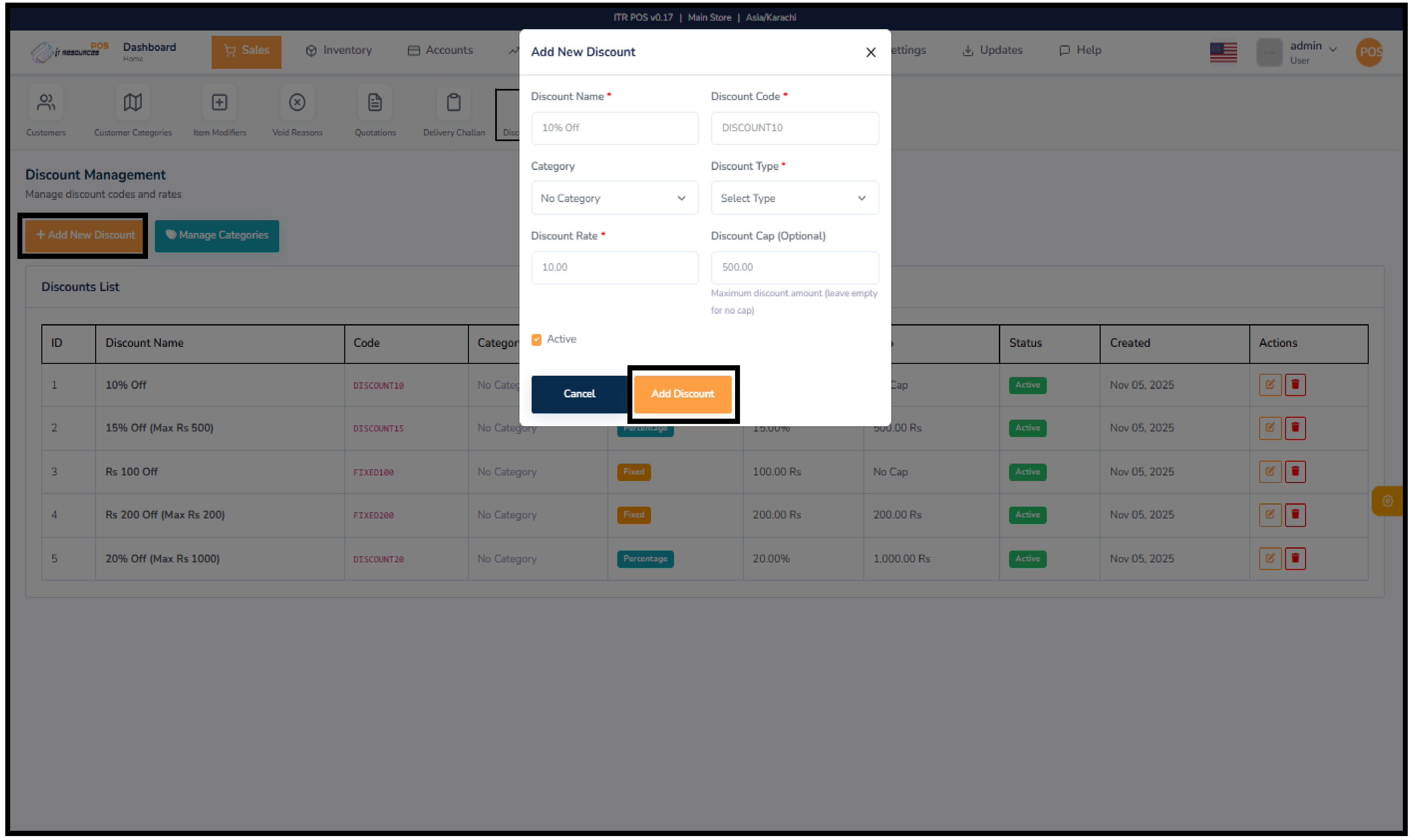Open Manage Categories
Screen dimensions: 1415x840
click(x=217, y=236)
